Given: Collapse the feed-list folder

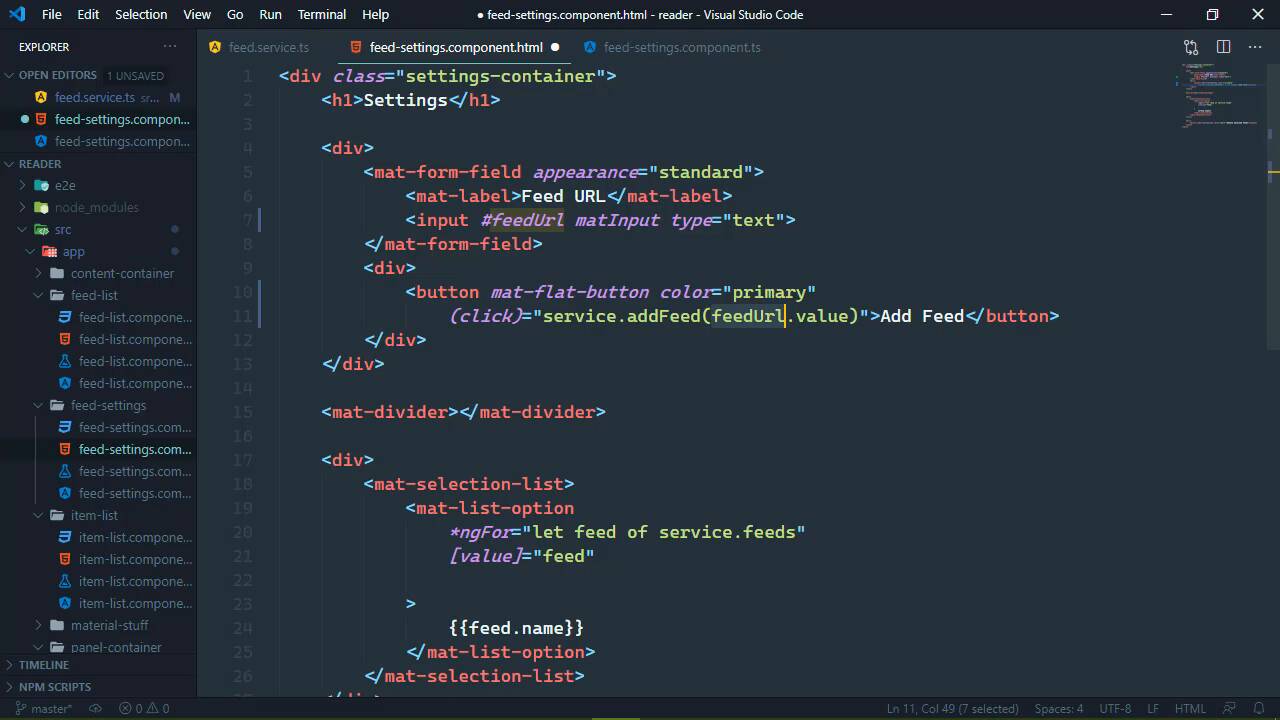Looking at the screenshot, I should click(98, 295).
